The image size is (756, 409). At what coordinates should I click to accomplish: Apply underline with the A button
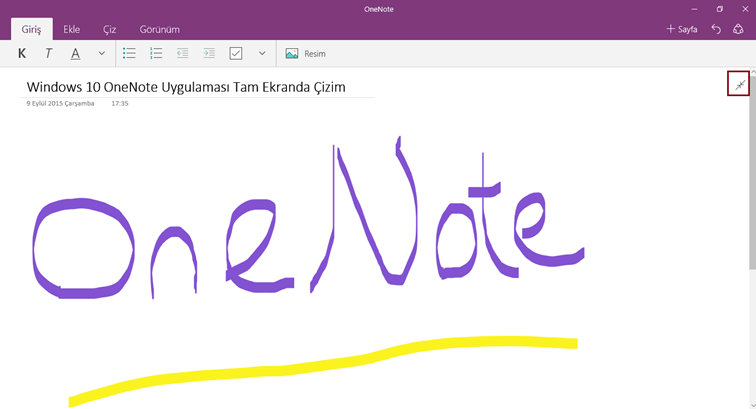(x=75, y=54)
